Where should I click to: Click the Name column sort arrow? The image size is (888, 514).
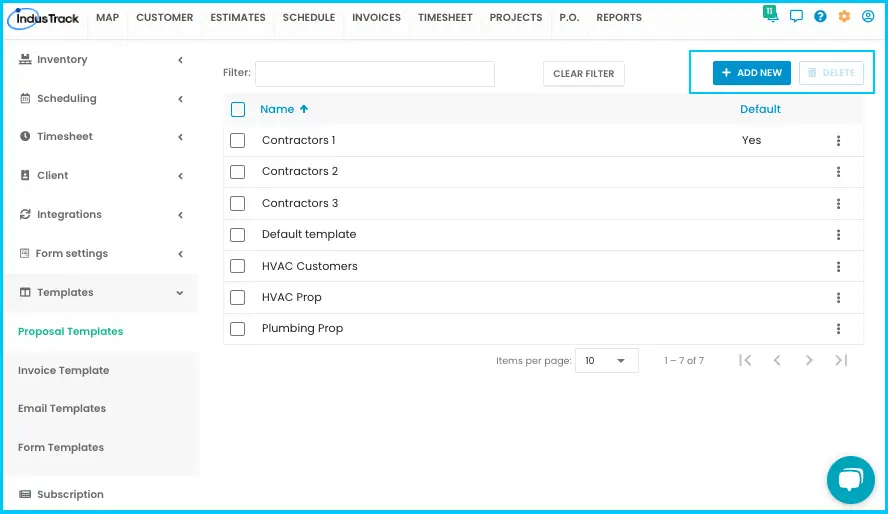[304, 109]
